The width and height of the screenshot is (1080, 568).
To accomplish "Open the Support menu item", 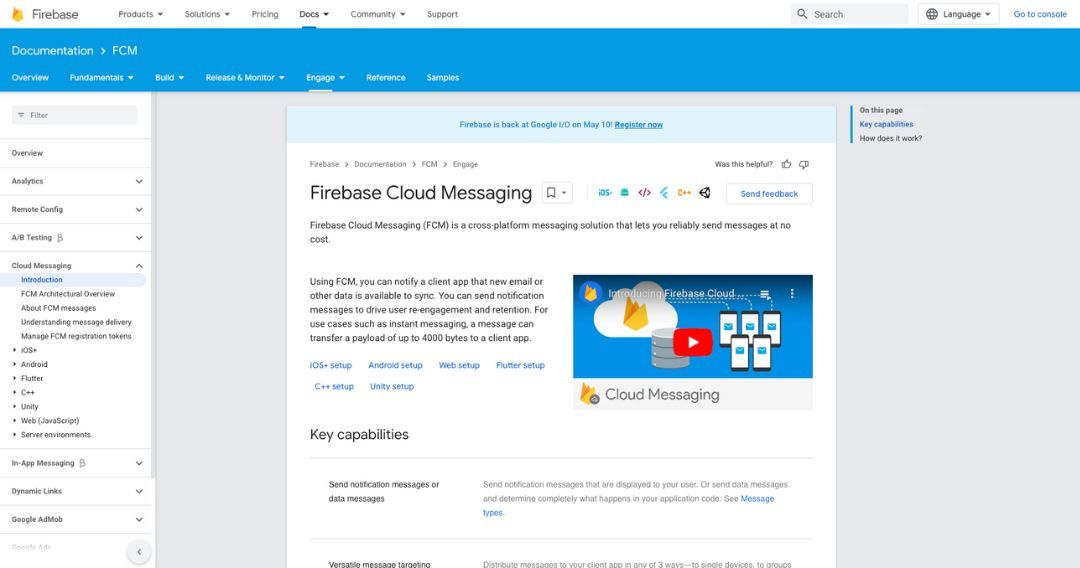I will tap(442, 14).
